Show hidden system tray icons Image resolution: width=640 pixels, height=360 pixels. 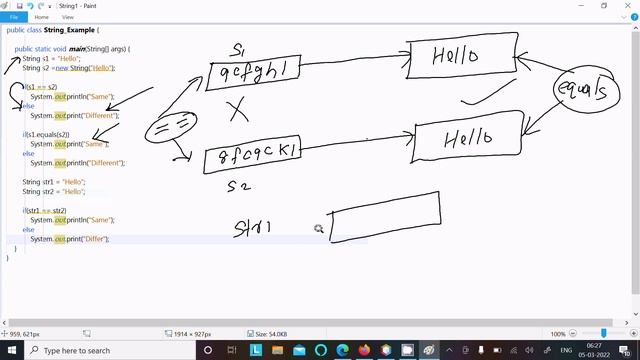click(449, 350)
